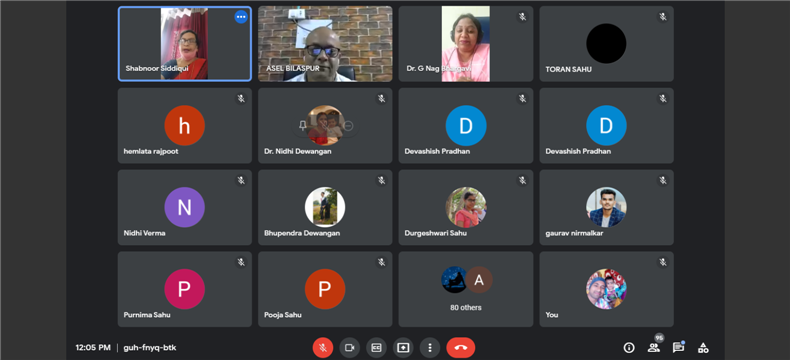Click the muted mic icon on hemlata rajpoot tile
This screenshot has height=360, width=790.
point(241,99)
